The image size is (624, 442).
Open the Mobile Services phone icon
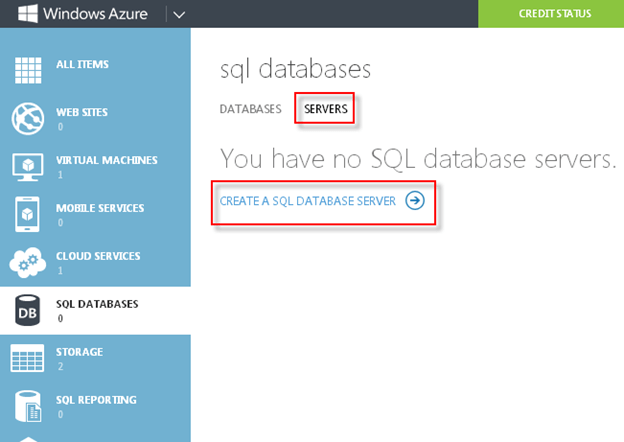pyautogui.click(x=28, y=214)
